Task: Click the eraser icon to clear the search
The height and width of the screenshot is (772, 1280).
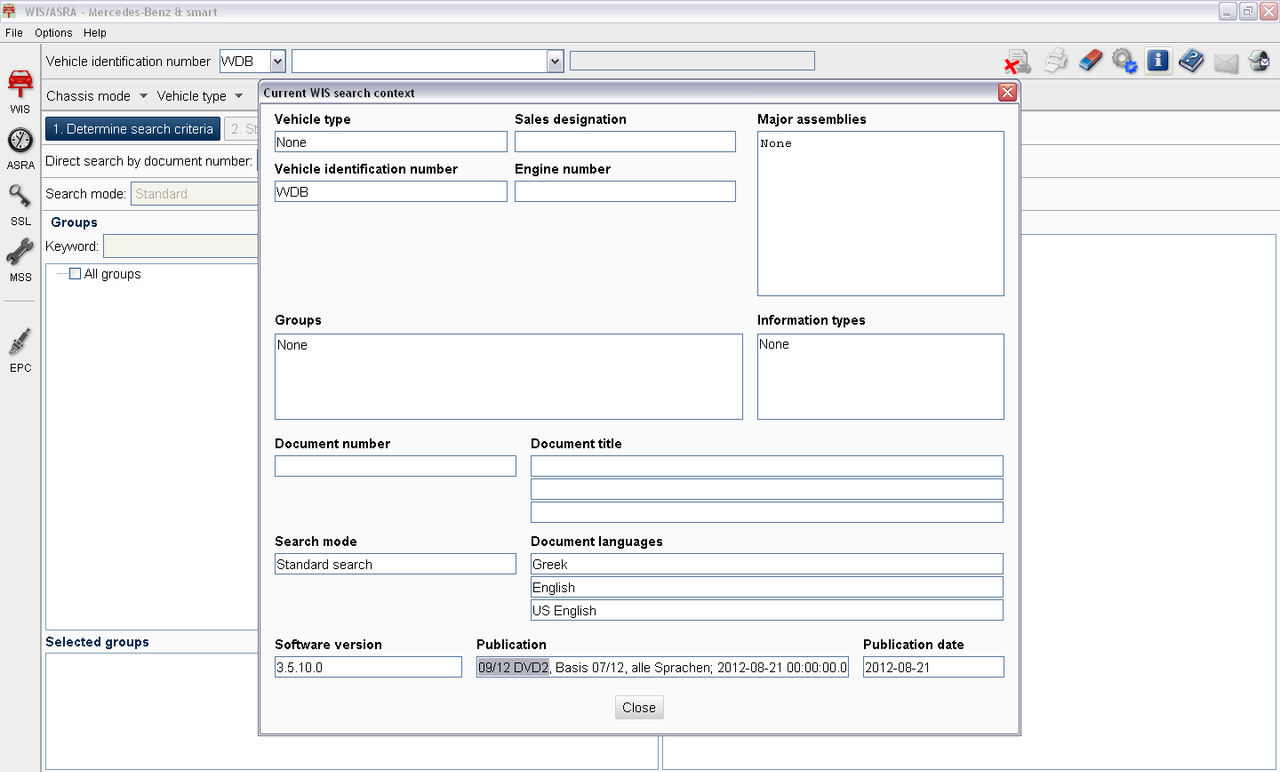Action: point(1090,61)
